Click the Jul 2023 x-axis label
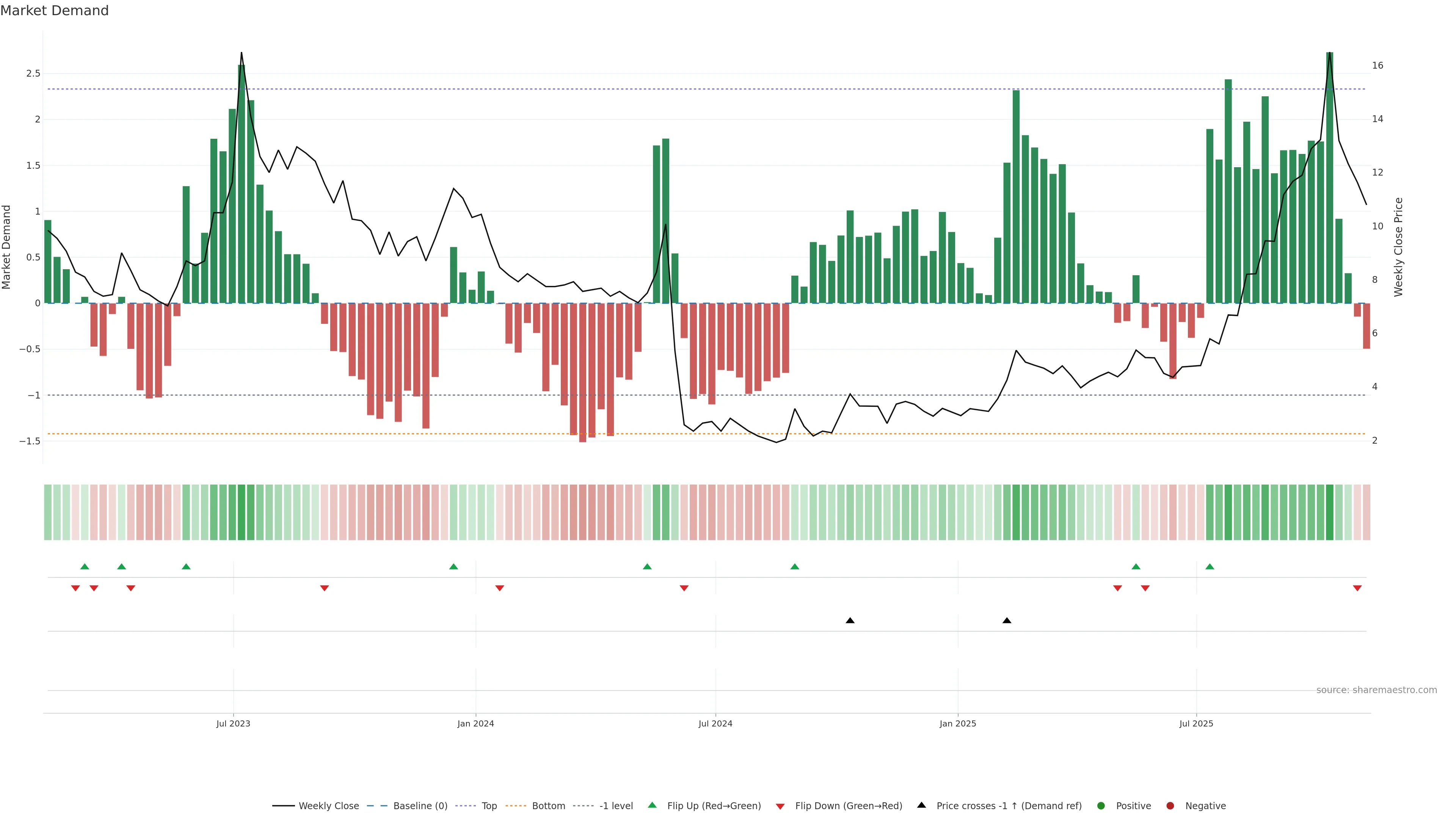The width and height of the screenshot is (1456, 819). [233, 723]
